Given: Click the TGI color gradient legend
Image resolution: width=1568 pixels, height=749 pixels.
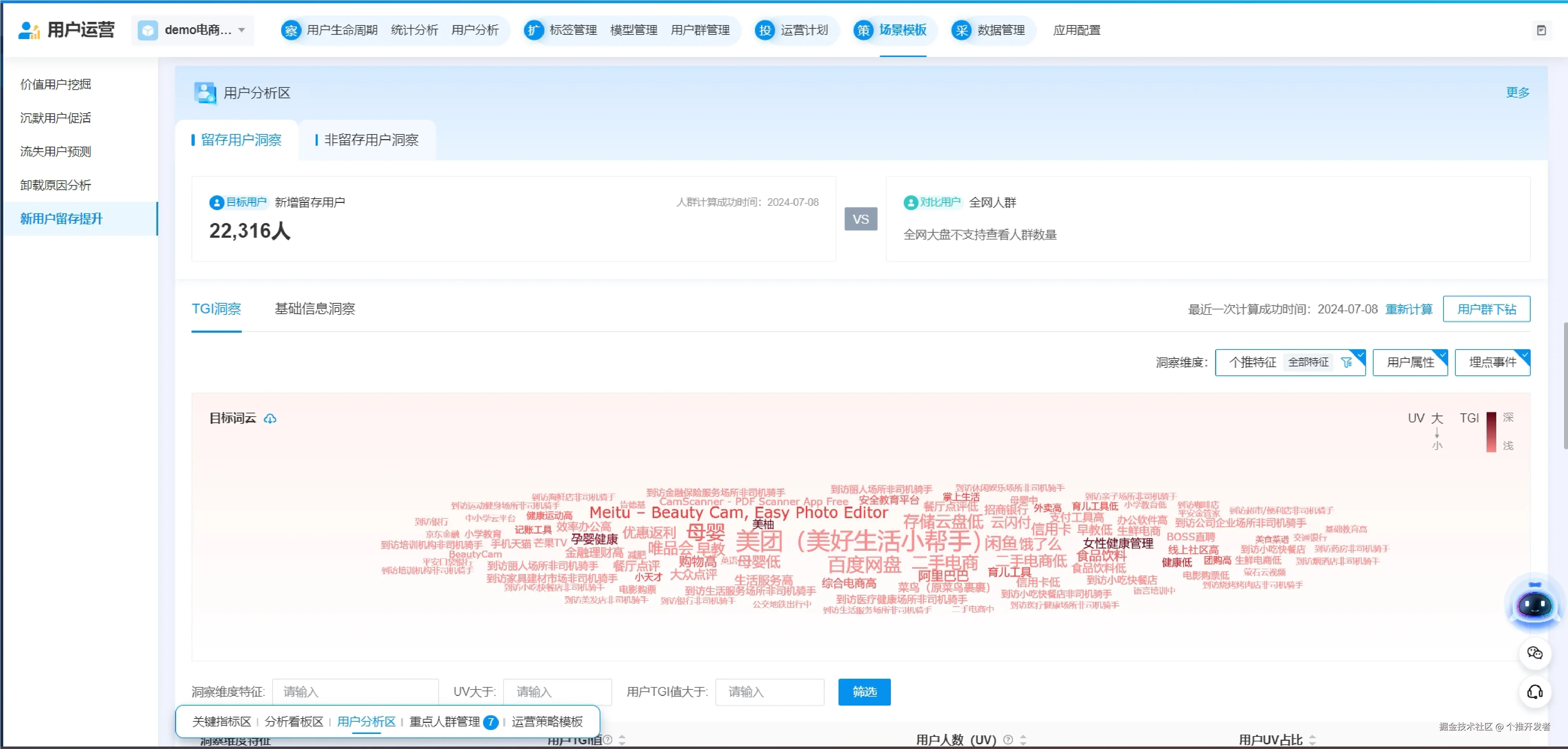Looking at the screenshot, I should click(x=1491, y=432).
